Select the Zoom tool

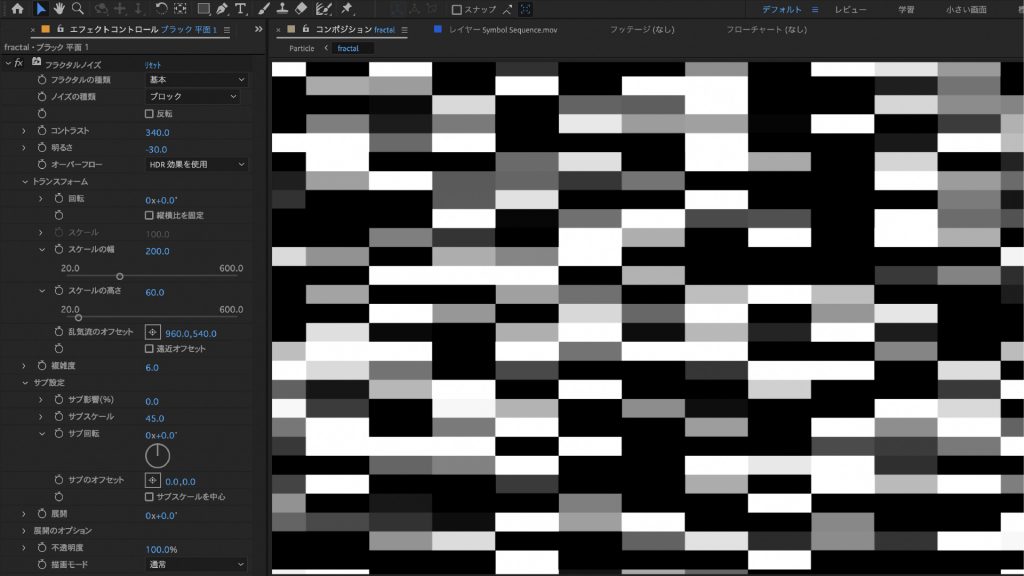coord(78,9)
